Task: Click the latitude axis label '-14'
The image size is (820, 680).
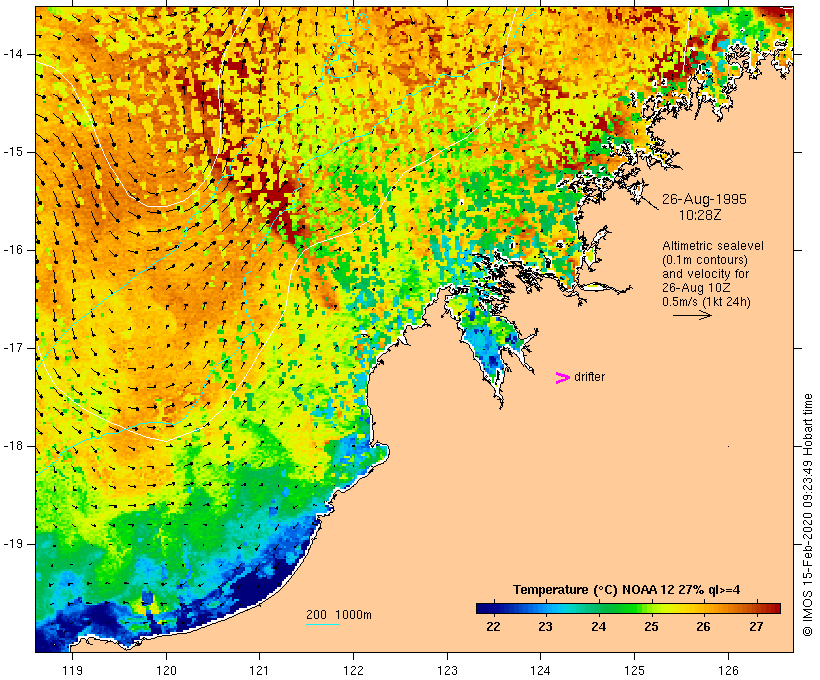Action: (13, 54)
